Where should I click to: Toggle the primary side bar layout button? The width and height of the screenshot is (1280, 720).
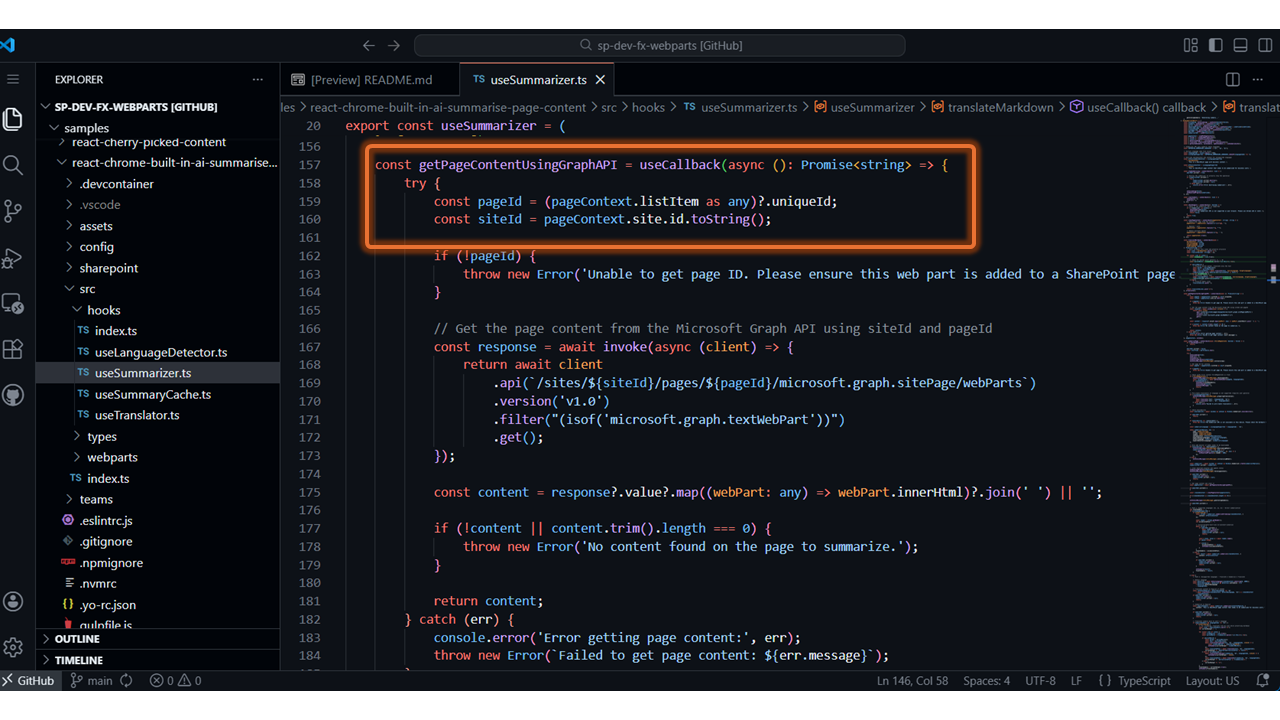pos(1215,45)
